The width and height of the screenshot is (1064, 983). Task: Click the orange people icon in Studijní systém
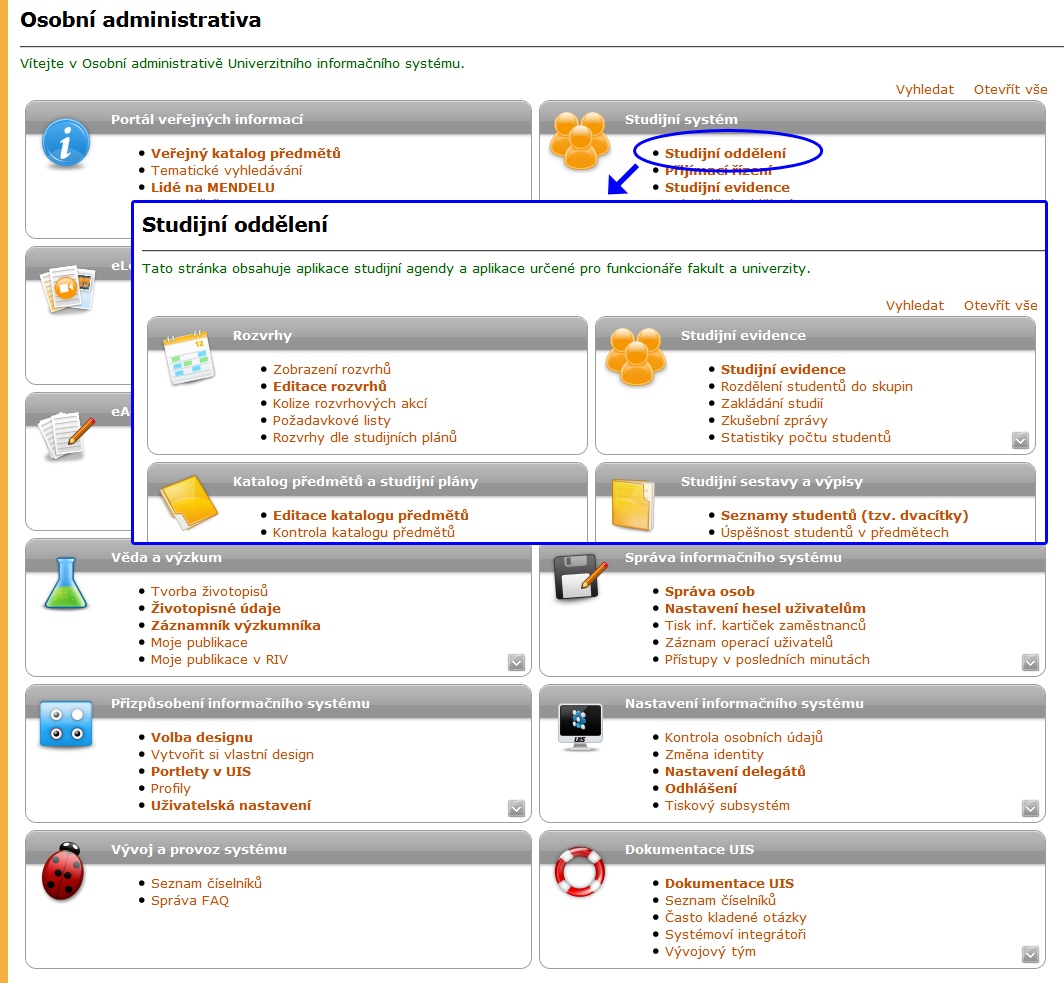coord(580,140)
